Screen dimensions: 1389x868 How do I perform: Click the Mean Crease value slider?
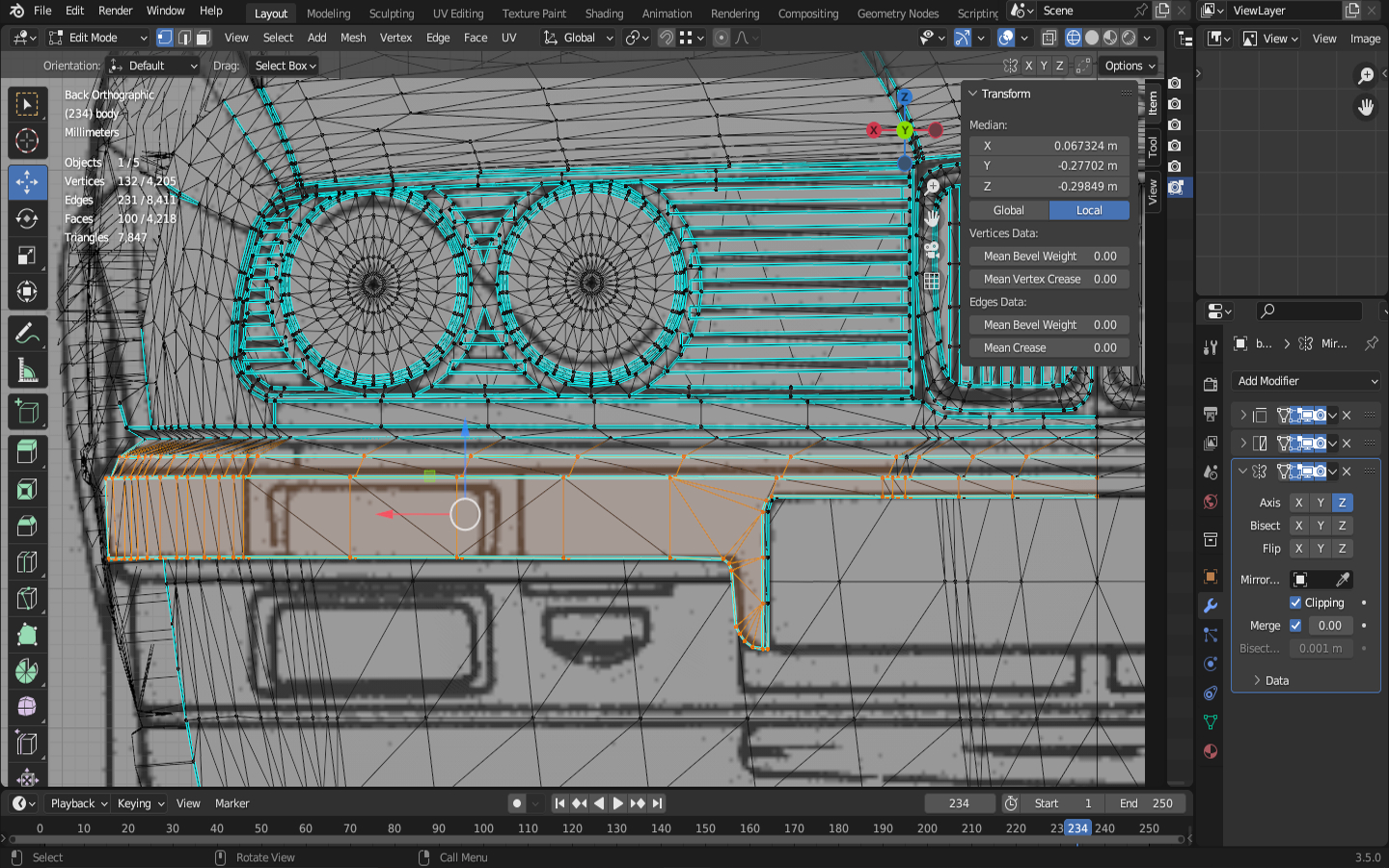(1049, 348)
